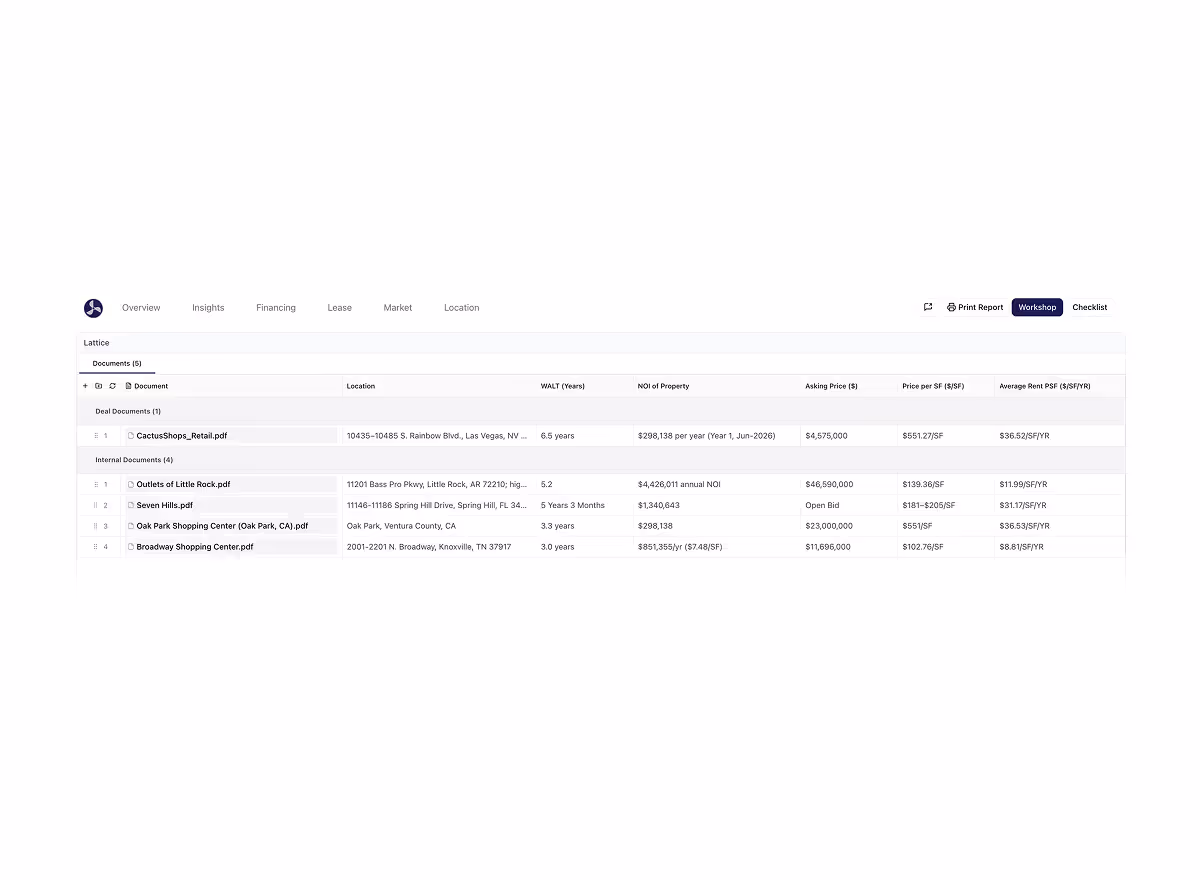1200x880 pixels.
Task: Click the 5 Years 3 Months WALT cell
Action: pos(585,505)
